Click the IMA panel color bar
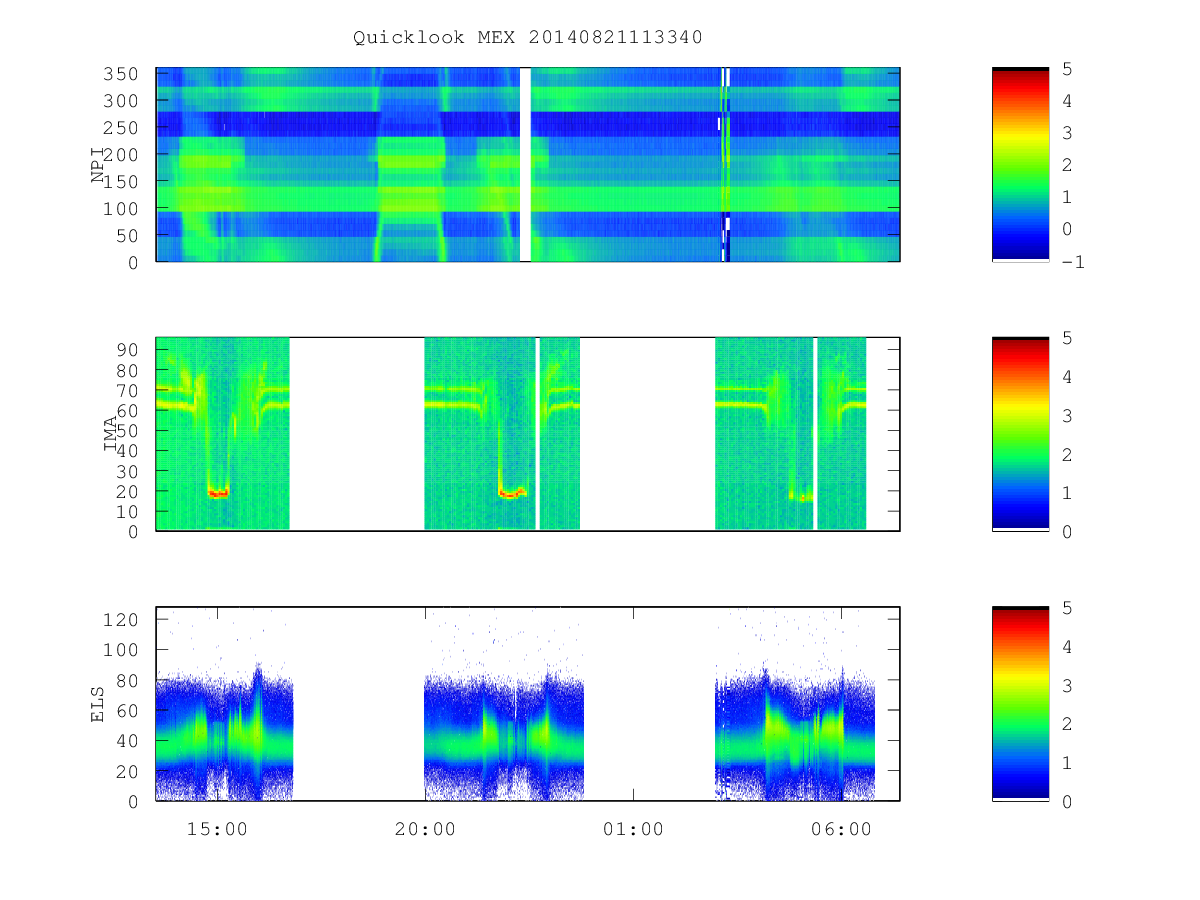The height and width of the screenshot is (900, 1200). tap(1020, 434)
